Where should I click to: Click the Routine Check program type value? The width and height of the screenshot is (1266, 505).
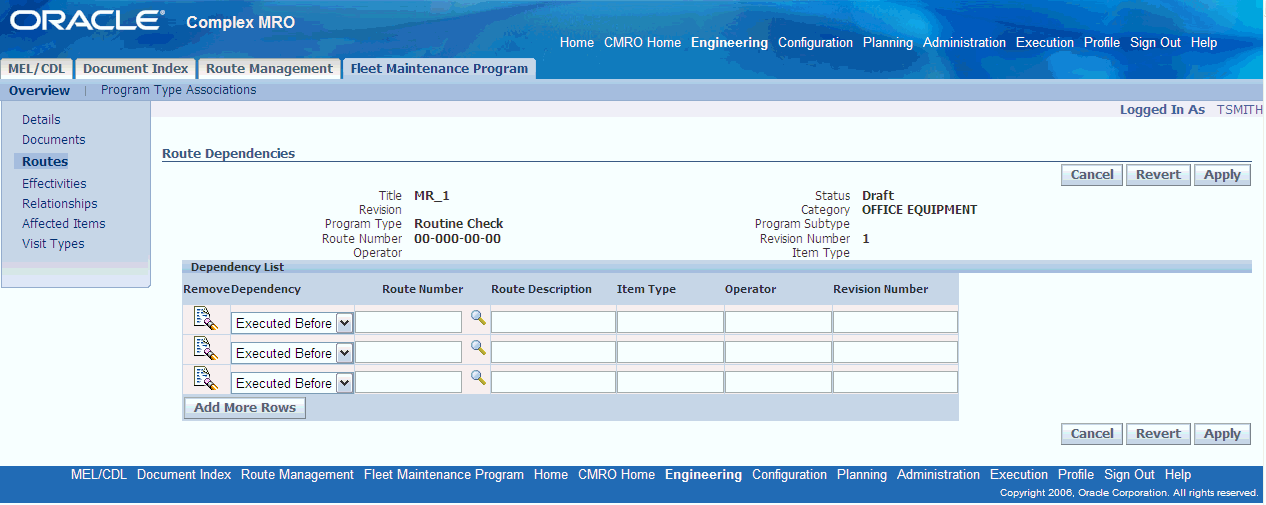point(459,224)
